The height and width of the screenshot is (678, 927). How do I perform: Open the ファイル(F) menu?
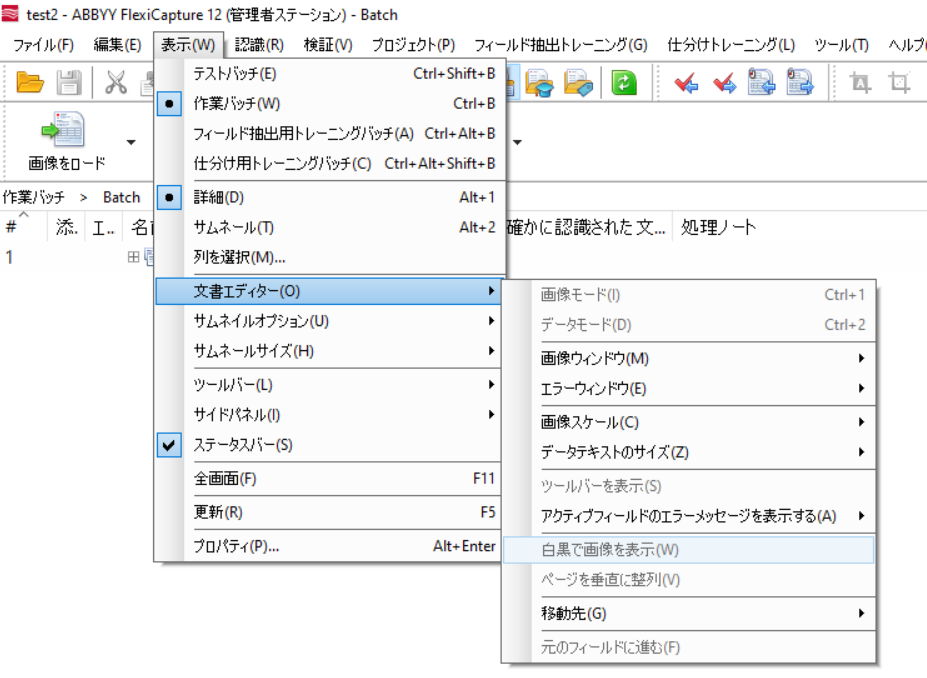pos(43,45)
